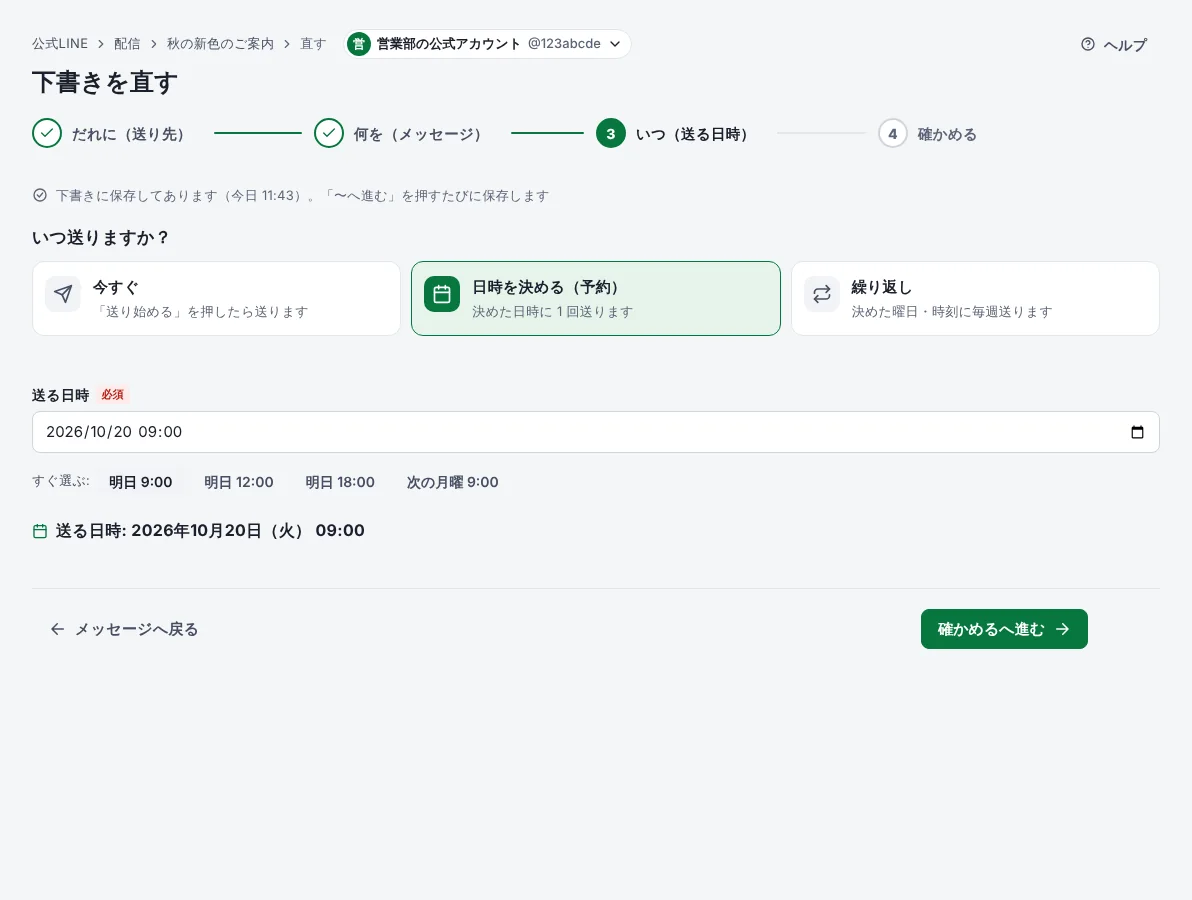The width and height of the screenshot is (1192, 900).
Task: Choose quick preset 明日 9:00
Action: tap(141, 482)
